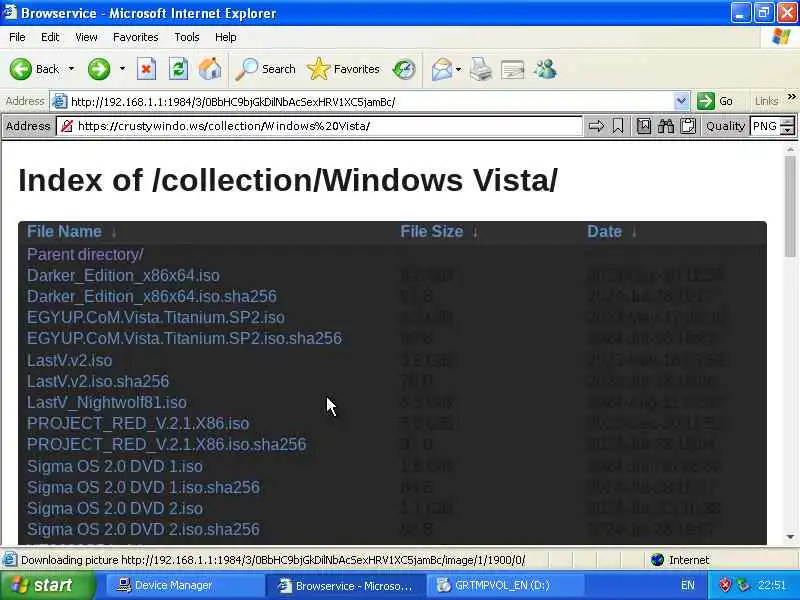Screen dimensions: 800x600
Task: Open the File menu
Action: click(x=17, y=37)
